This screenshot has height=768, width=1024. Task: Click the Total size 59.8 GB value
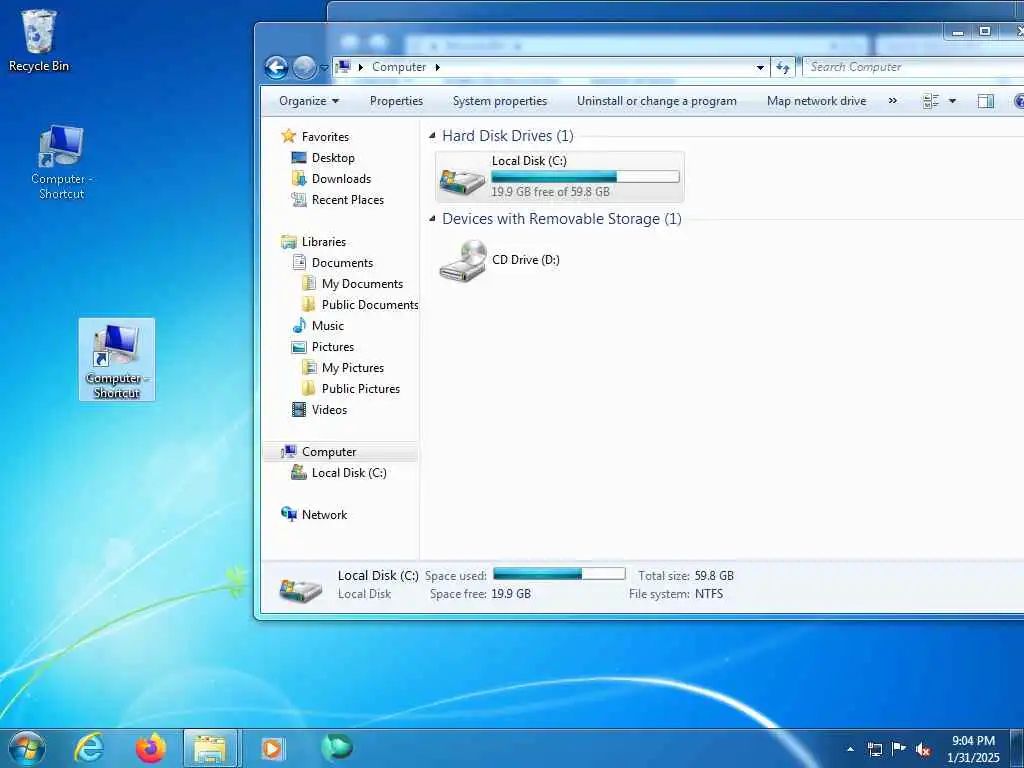(714, 576)
